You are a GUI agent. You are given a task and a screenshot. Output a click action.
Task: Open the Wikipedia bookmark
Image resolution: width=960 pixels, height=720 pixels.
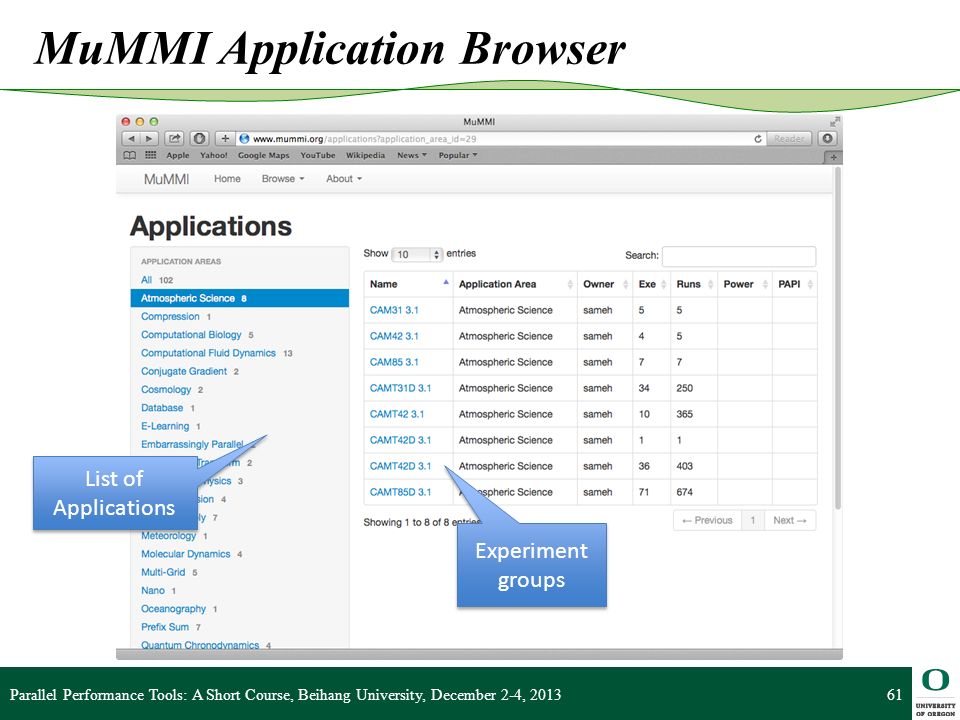[x=366, y=156]
